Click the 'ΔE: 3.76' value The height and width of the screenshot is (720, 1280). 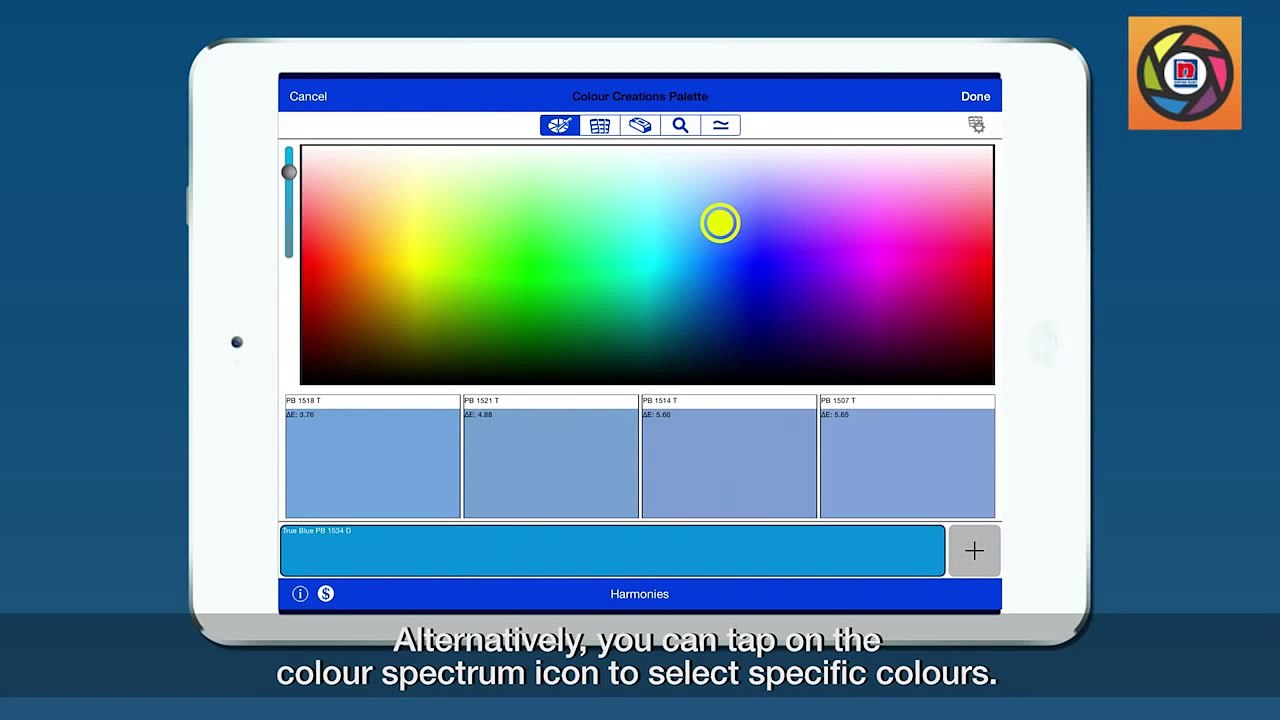click(300, 415)
